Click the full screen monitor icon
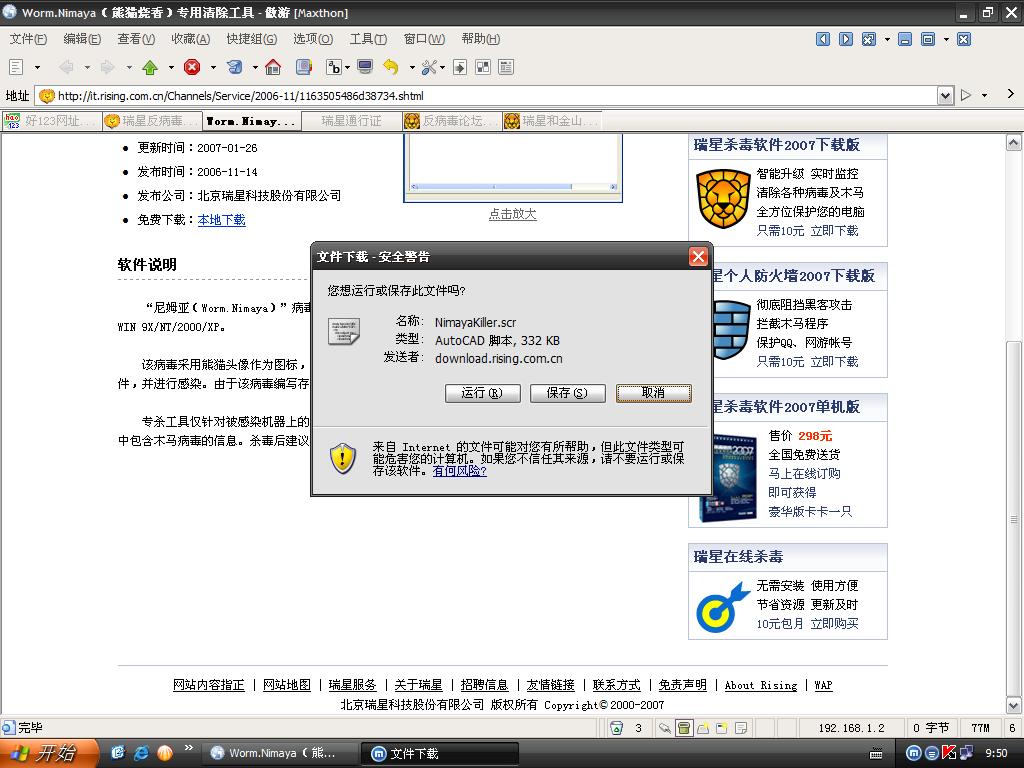 (x=365, y=67)
